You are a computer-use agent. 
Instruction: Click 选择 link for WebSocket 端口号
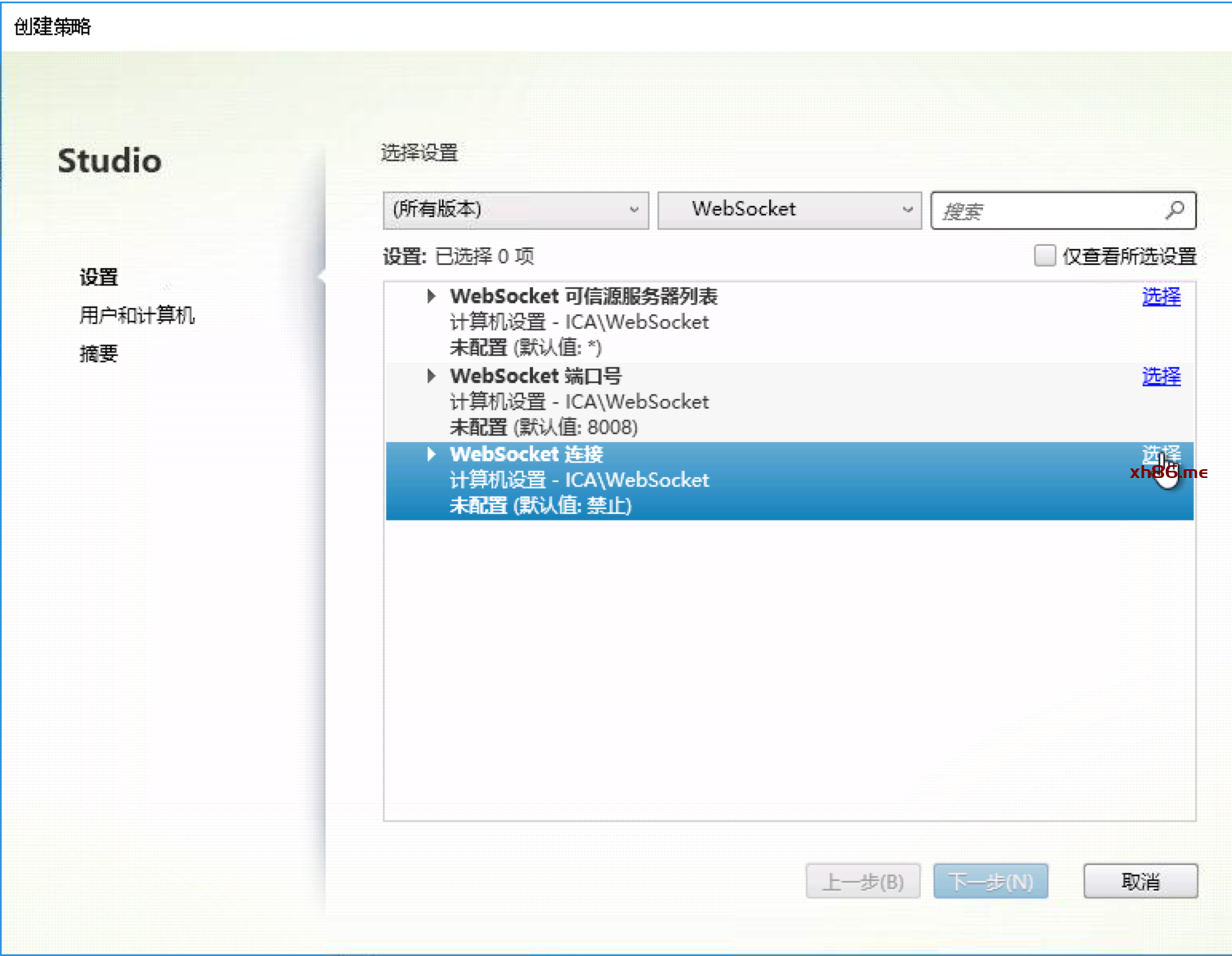pyautogui.click(x=1161, y=377)
